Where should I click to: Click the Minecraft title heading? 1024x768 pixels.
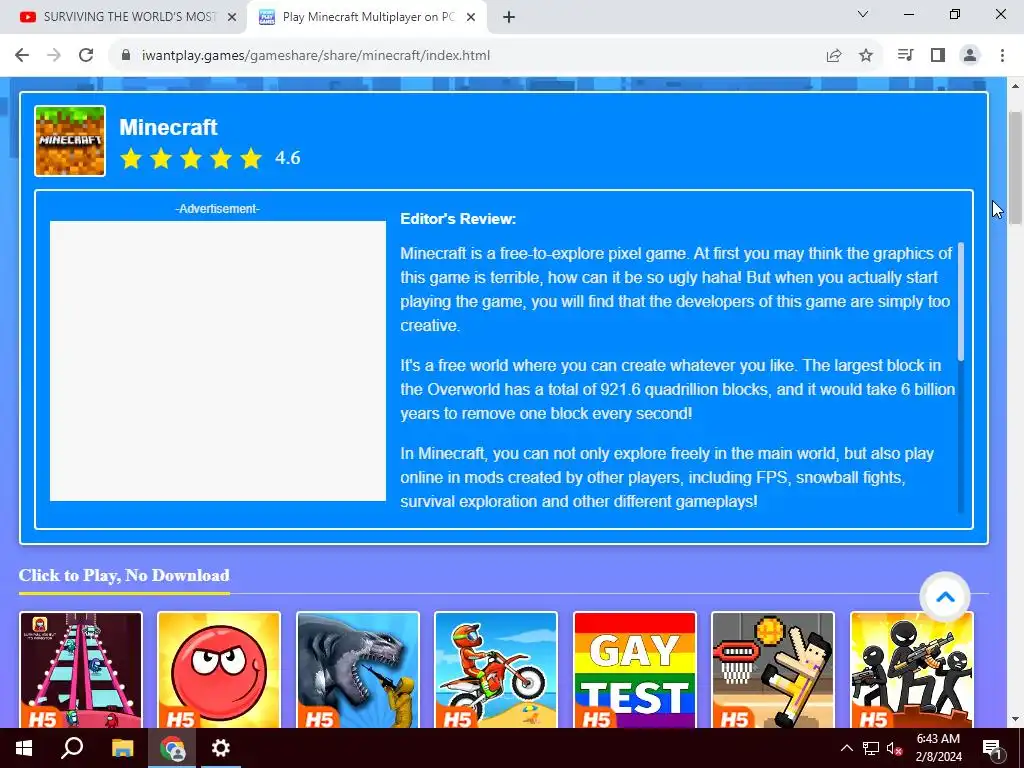(168, 127)
